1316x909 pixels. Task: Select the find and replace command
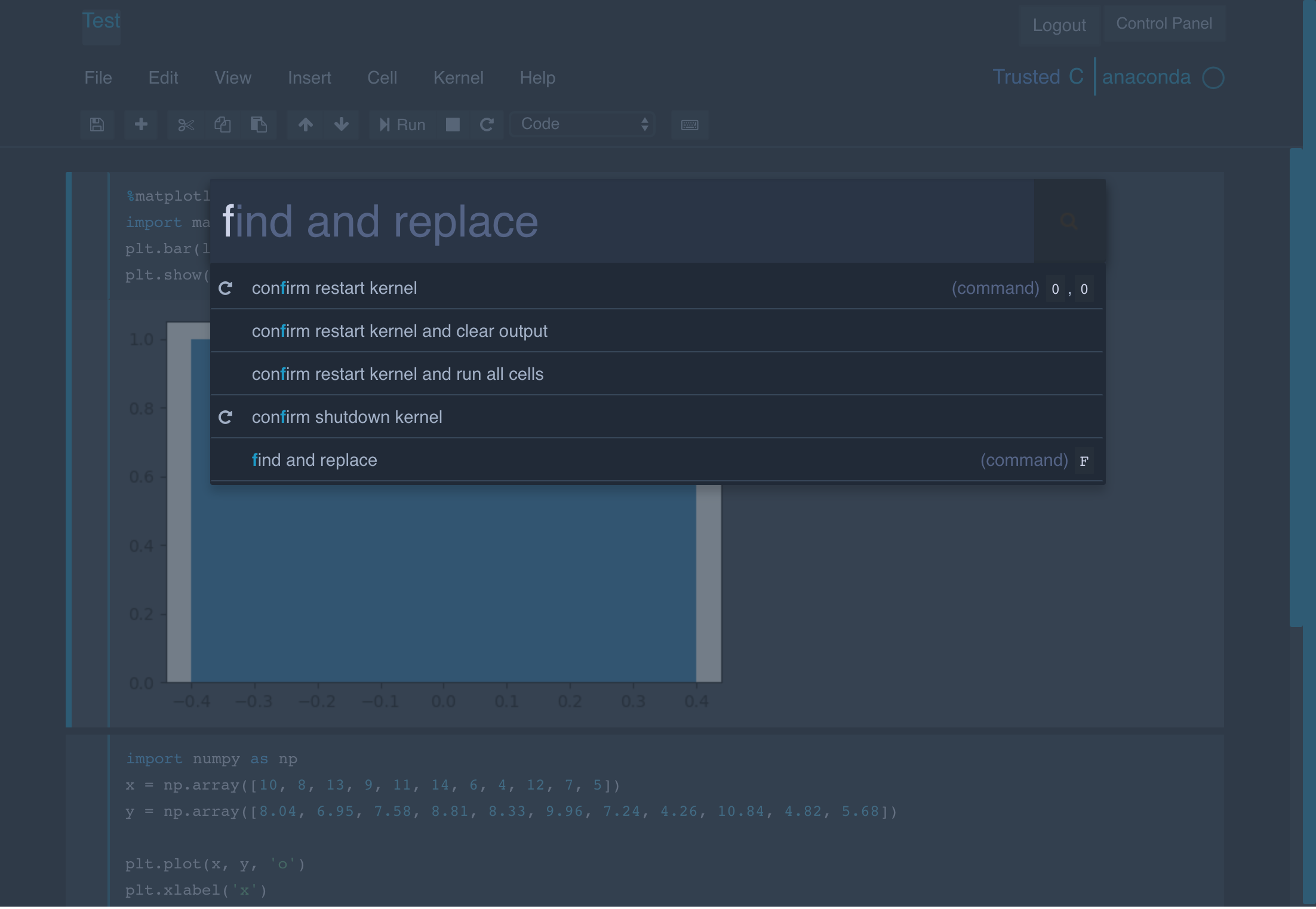[657, 460]
